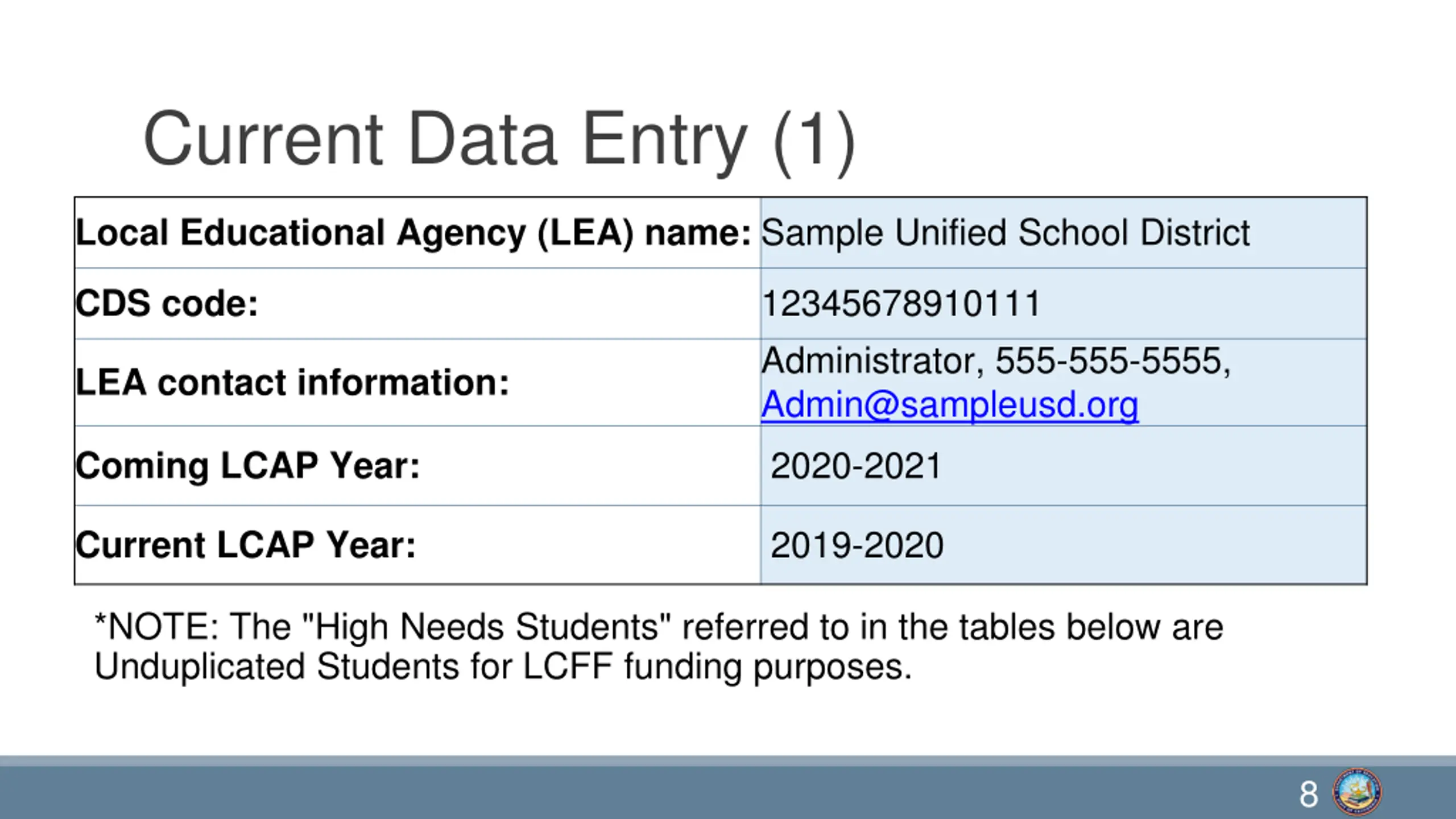Select the Administrator, 555-555-5555 contact text

[x=995, y=361]
